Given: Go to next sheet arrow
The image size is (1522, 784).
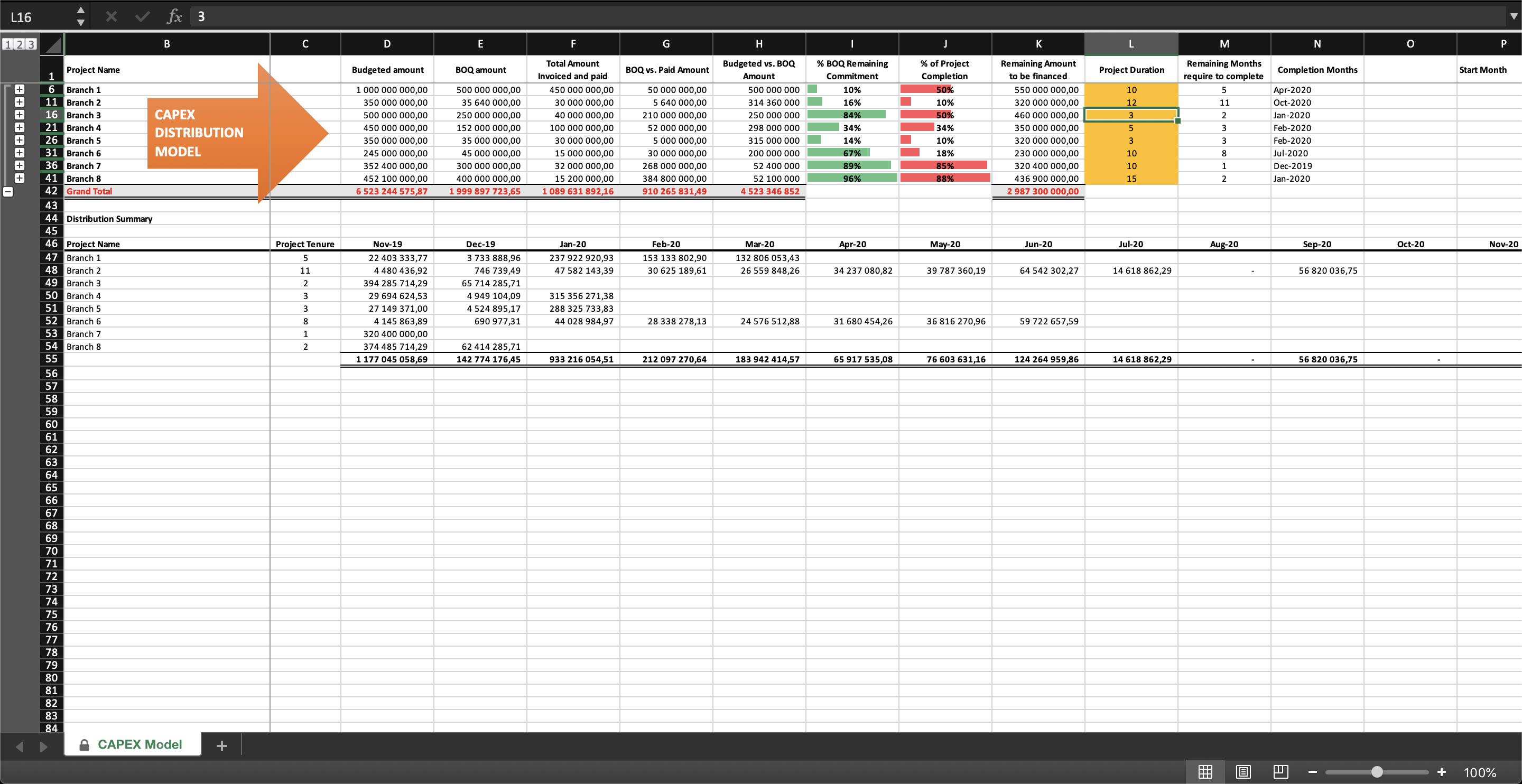Looking at the screenshot, I should pos(43,747).
